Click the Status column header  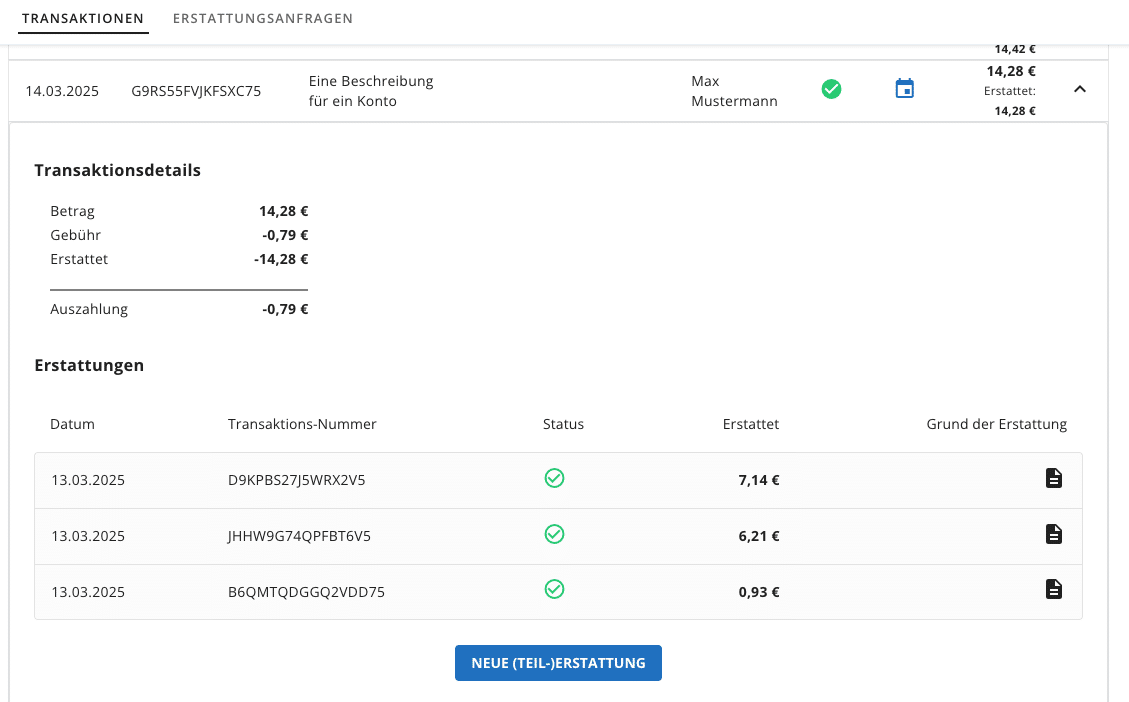tap(563, 424)
